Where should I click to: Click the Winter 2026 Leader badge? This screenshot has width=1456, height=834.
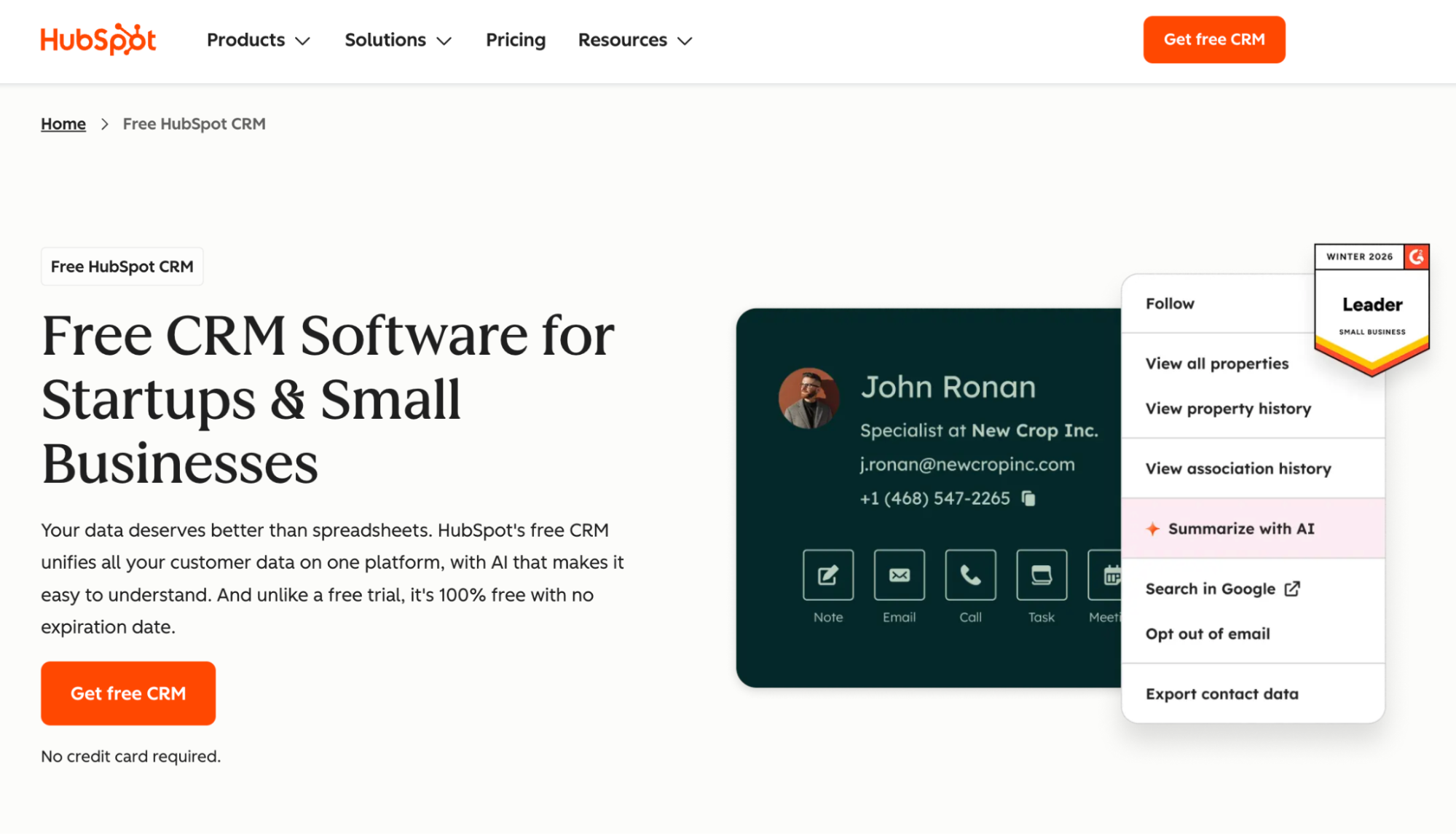click(x=1372, y=310)
